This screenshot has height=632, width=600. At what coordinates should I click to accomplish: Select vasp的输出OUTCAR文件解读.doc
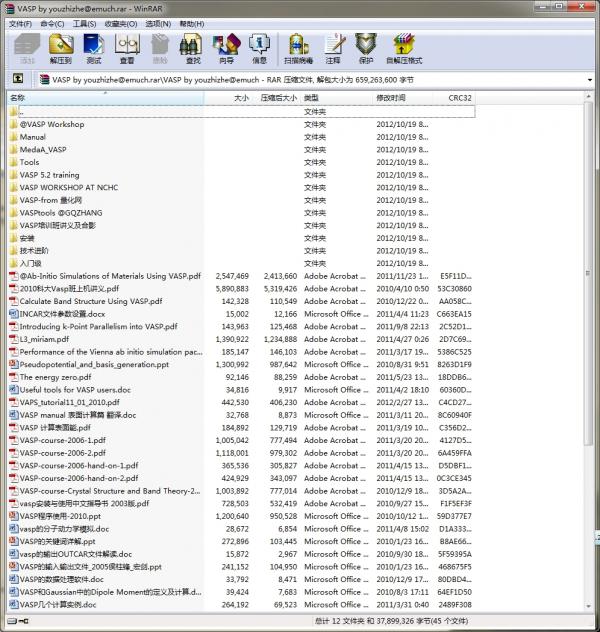point(241,554)
